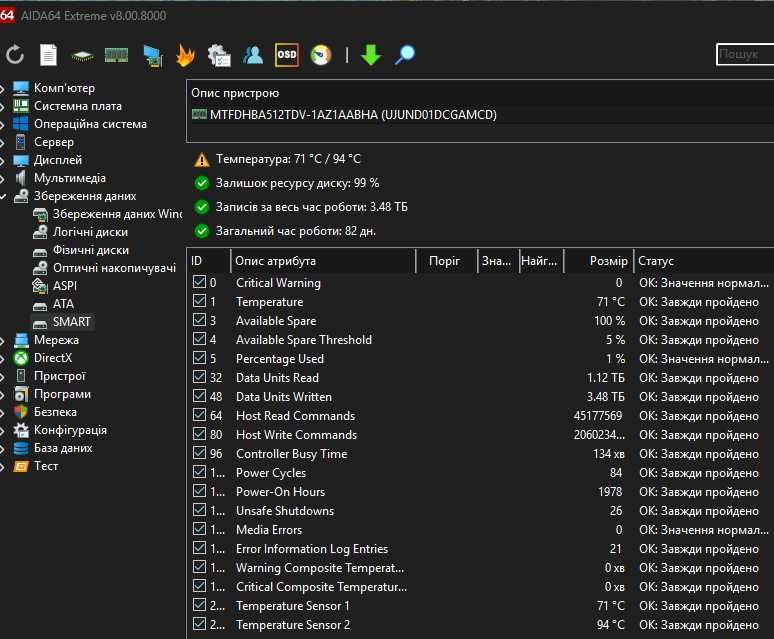
Task: Open the OSD panel icon
Action: (x=287, y=55)
